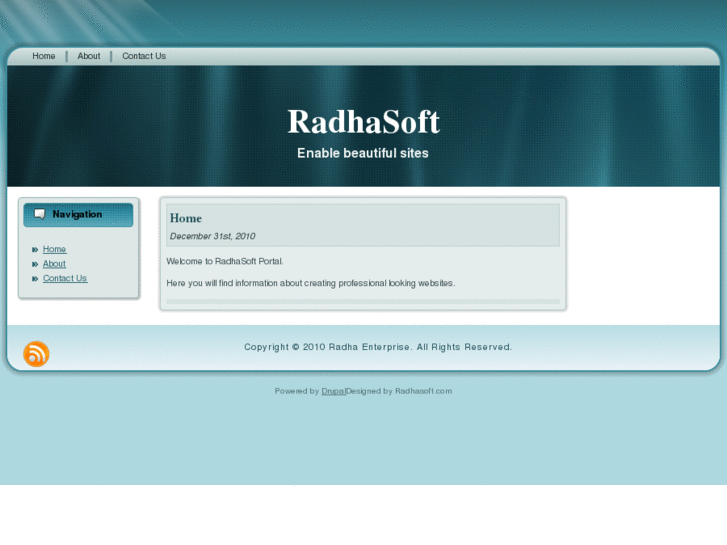The width and height of the screenshot is (727, 545).
Task: Open About in the top menu bar
Action: pyautogui.click(x=89, y=56)
